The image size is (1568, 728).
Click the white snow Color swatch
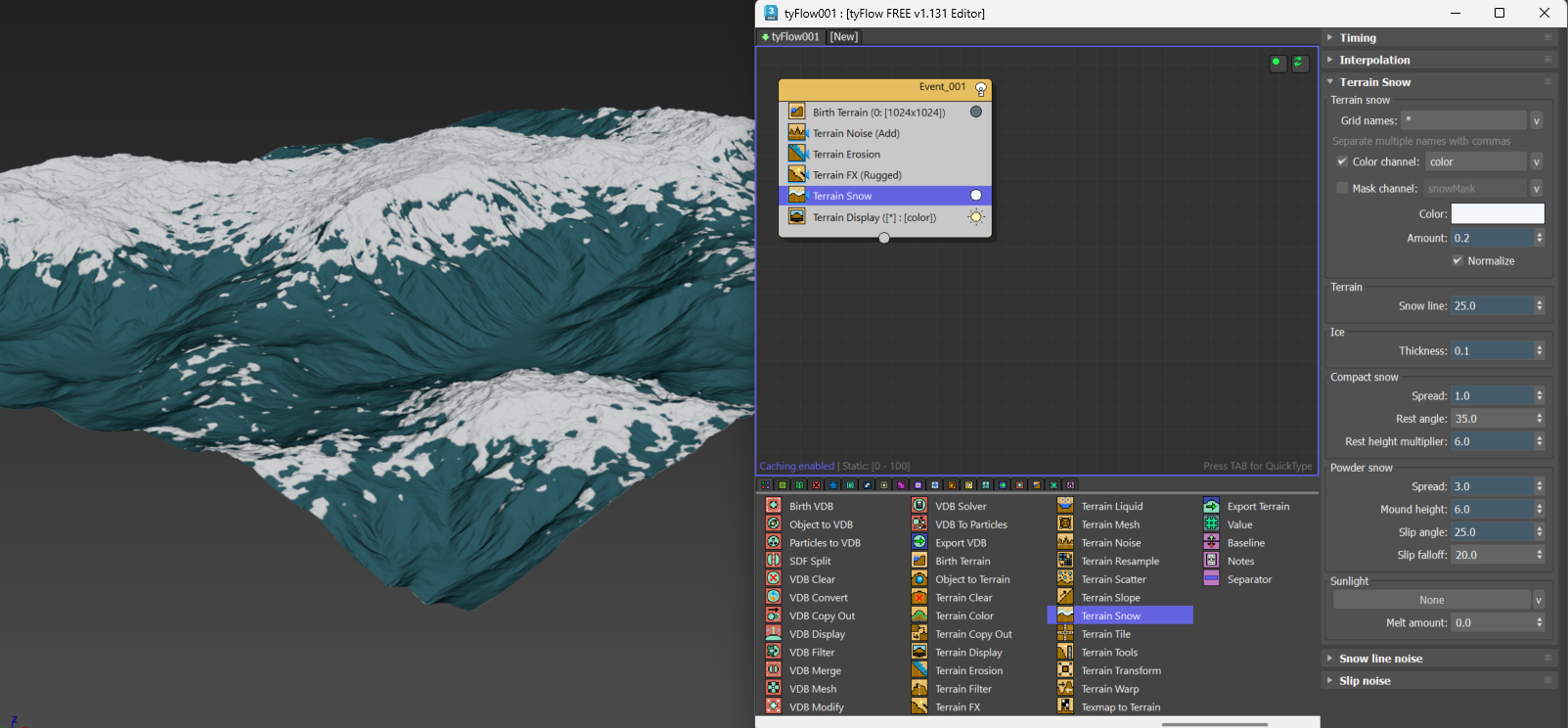(x=1497, y=213)
